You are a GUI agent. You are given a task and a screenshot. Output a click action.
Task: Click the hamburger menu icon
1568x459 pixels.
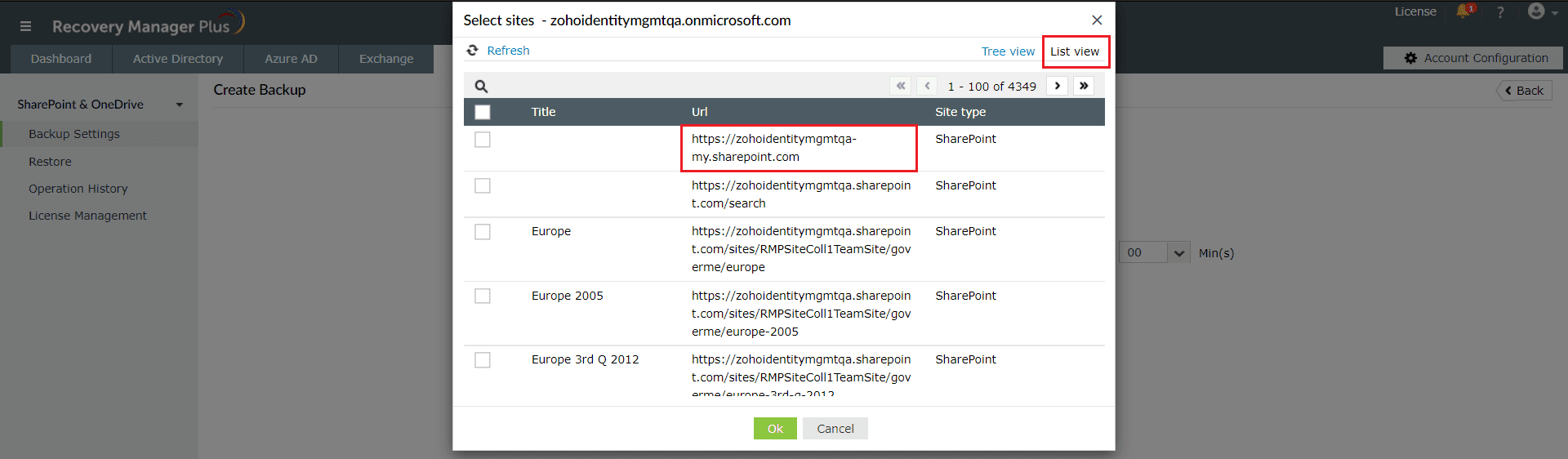tap(25, 26)
